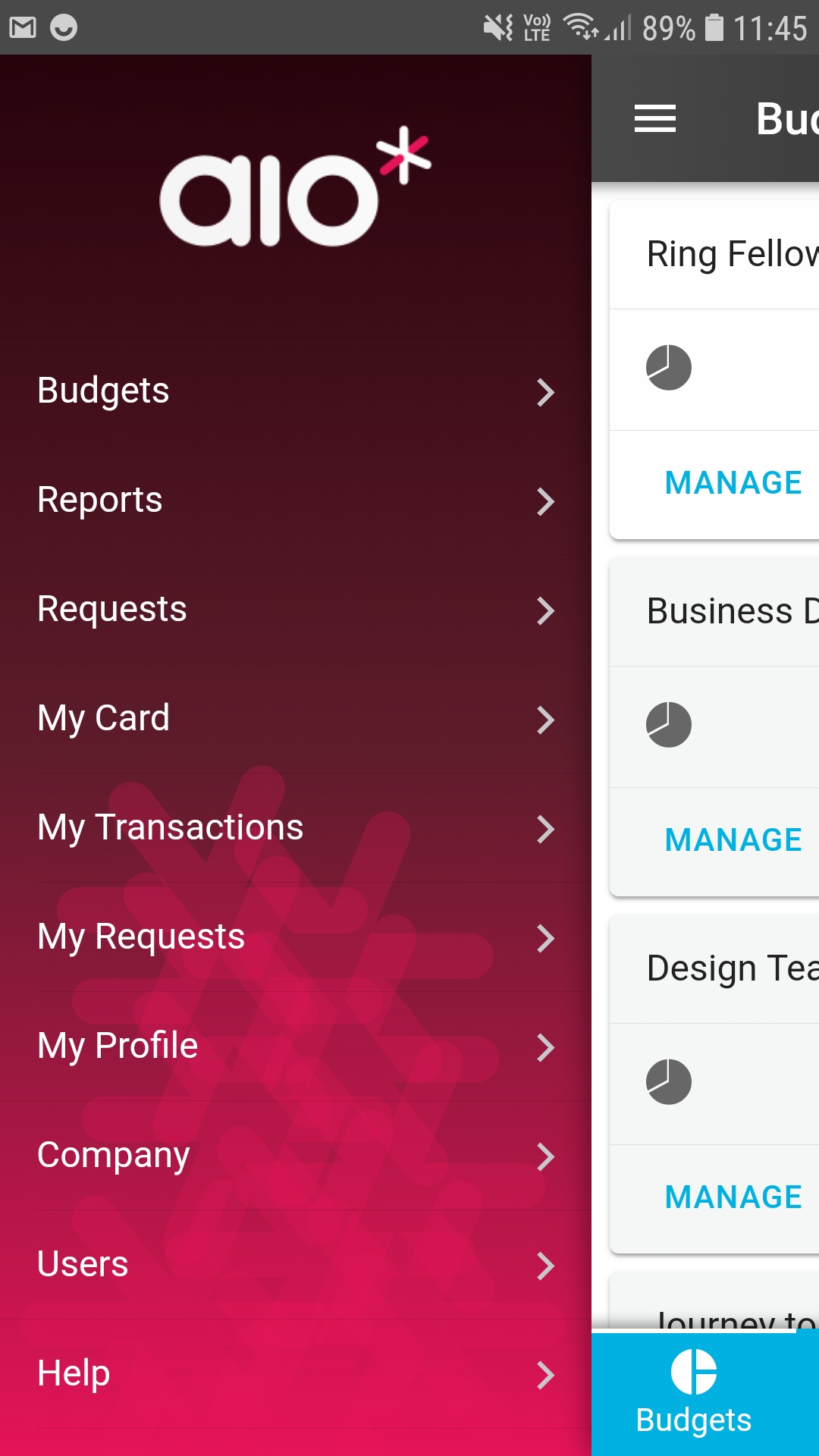Manage the Ring Fellowship budget
Image resolution: width=819 pixels, height=1456 pixels.
(x=733, y=483)
